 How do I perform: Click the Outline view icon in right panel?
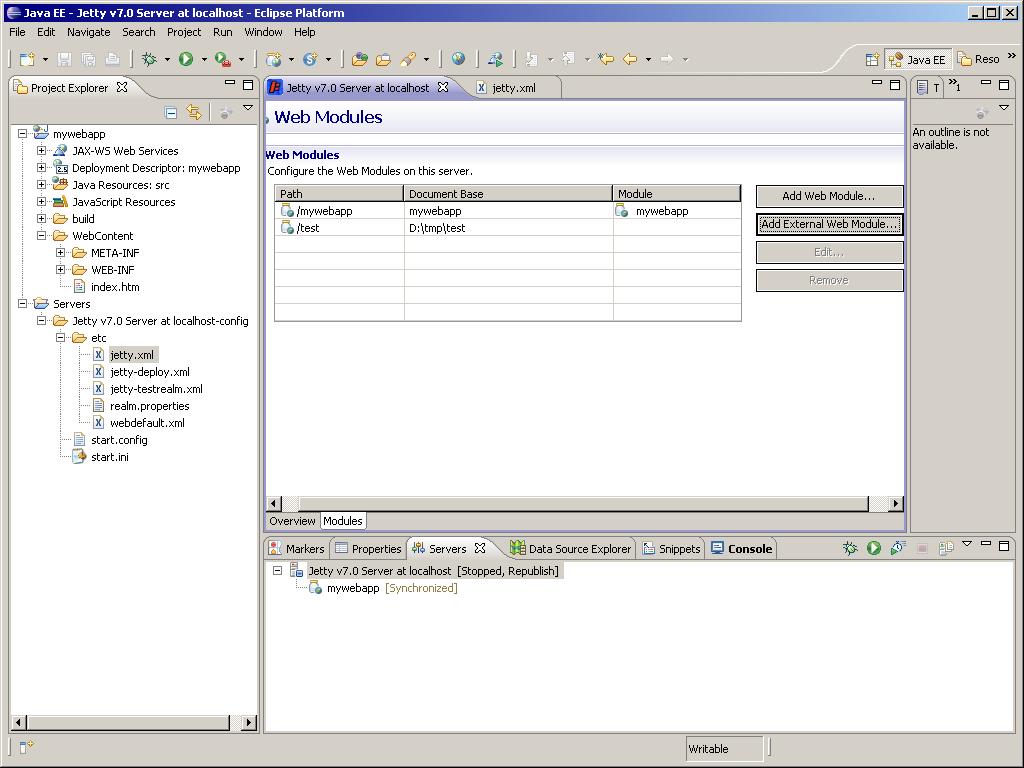pos(921,87)
